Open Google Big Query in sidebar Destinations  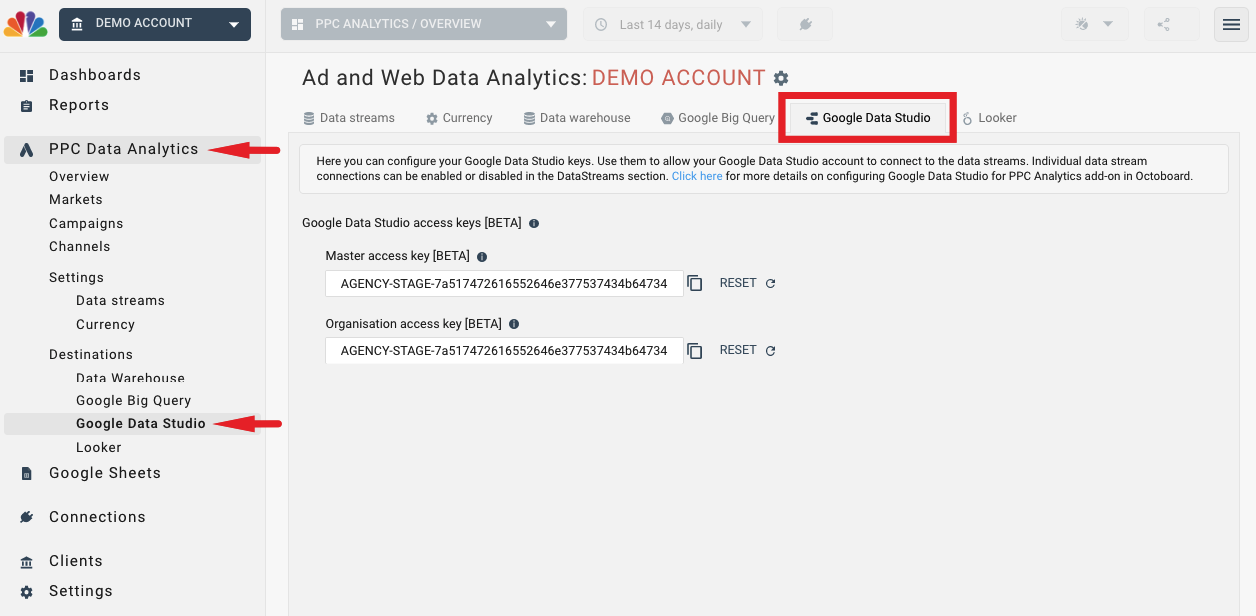pyautogui.click(x=133, y=400)
